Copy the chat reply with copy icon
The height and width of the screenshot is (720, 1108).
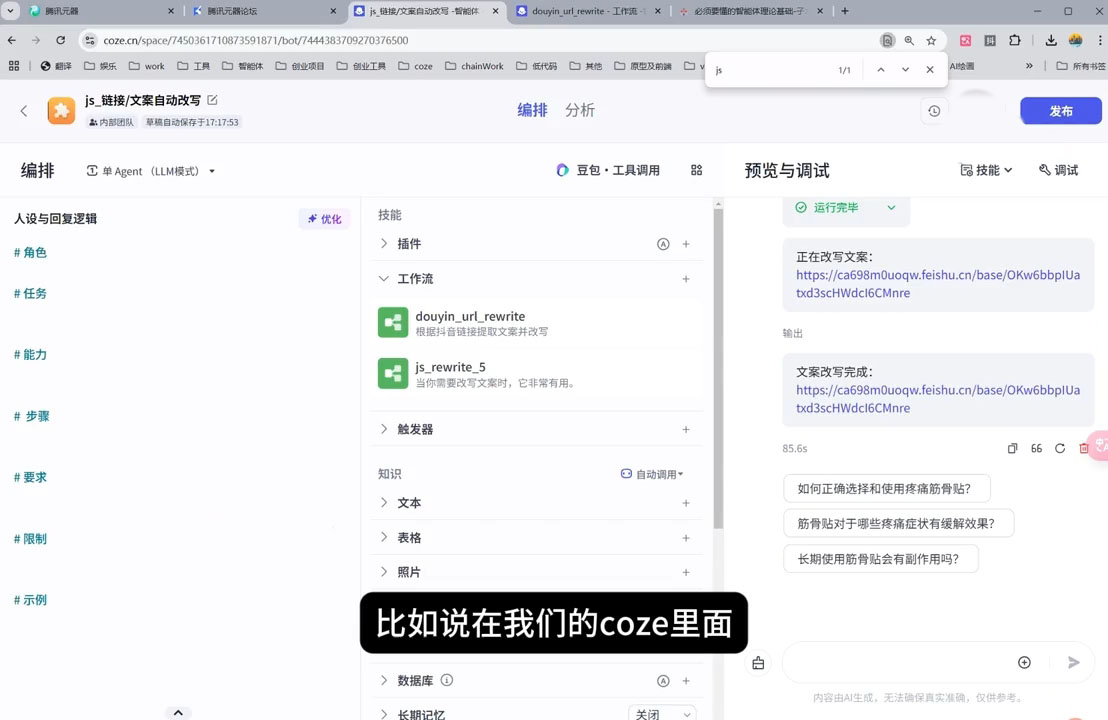1012,449
